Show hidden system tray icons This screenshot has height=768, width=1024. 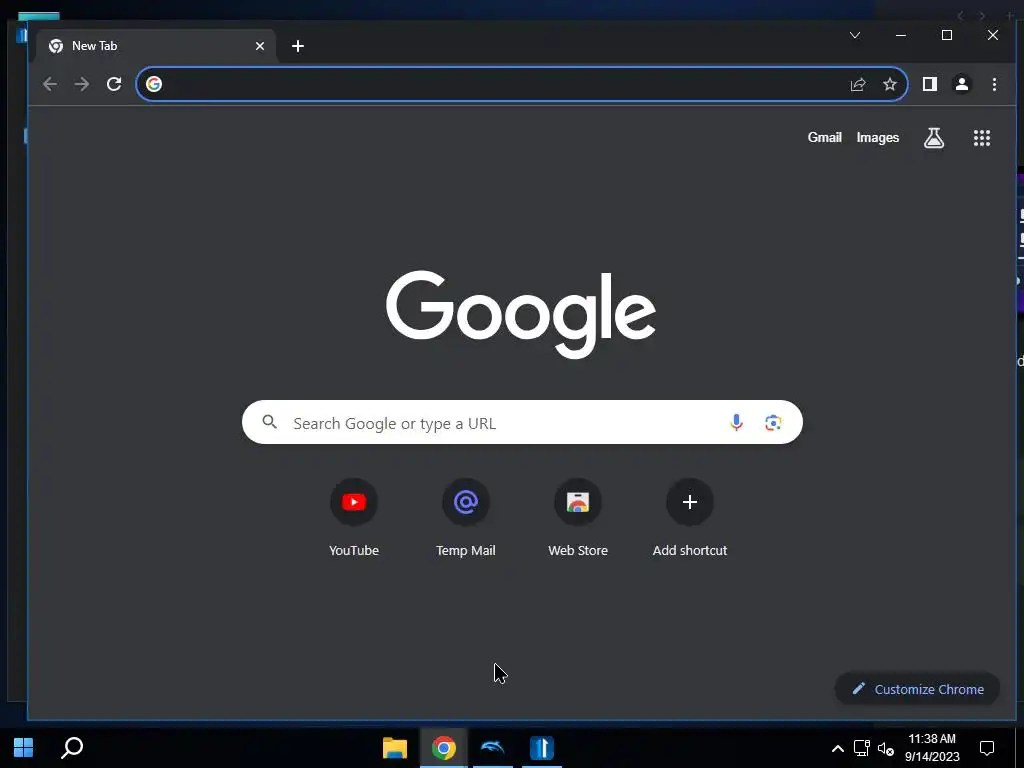click(837, 748)
